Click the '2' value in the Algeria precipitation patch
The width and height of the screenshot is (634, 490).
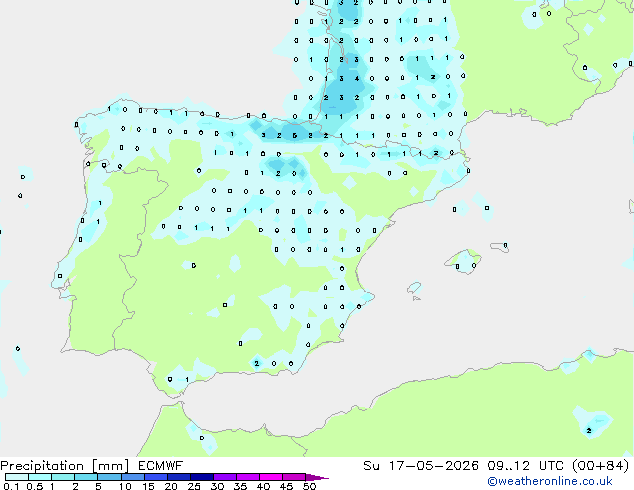(x=589, y=431)
